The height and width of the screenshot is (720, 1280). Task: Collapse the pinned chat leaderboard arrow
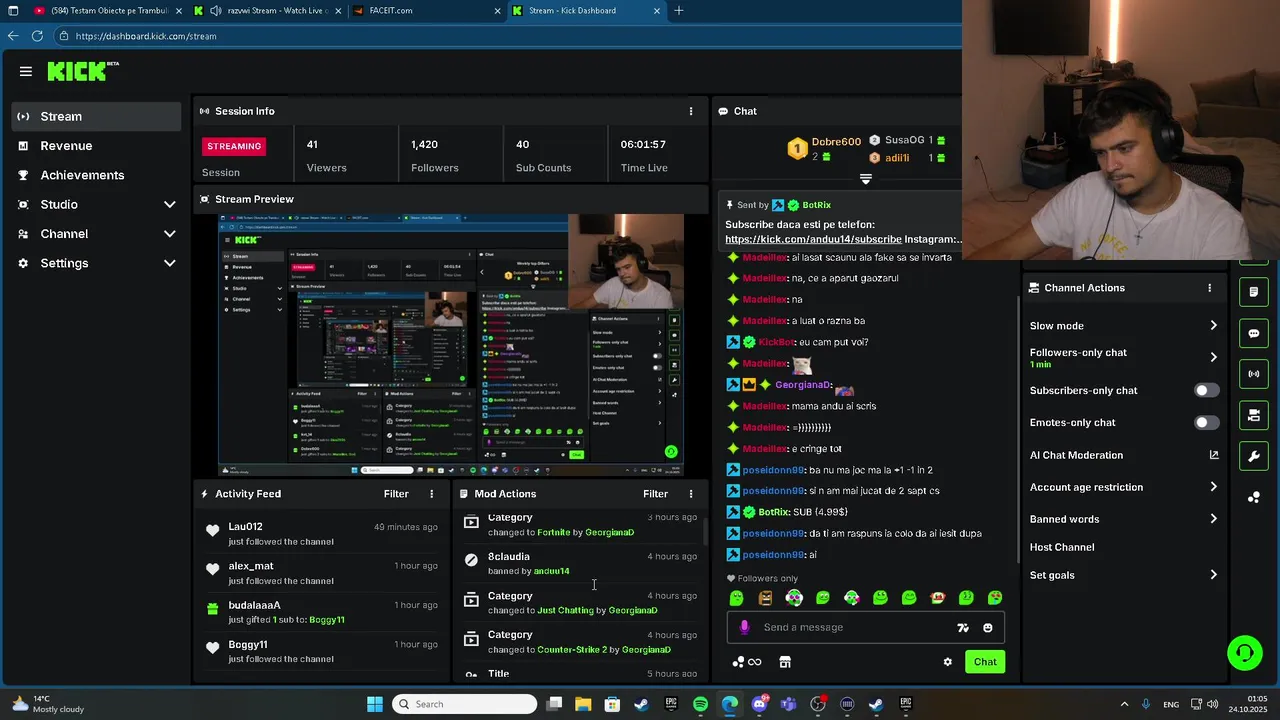(866, 179)
